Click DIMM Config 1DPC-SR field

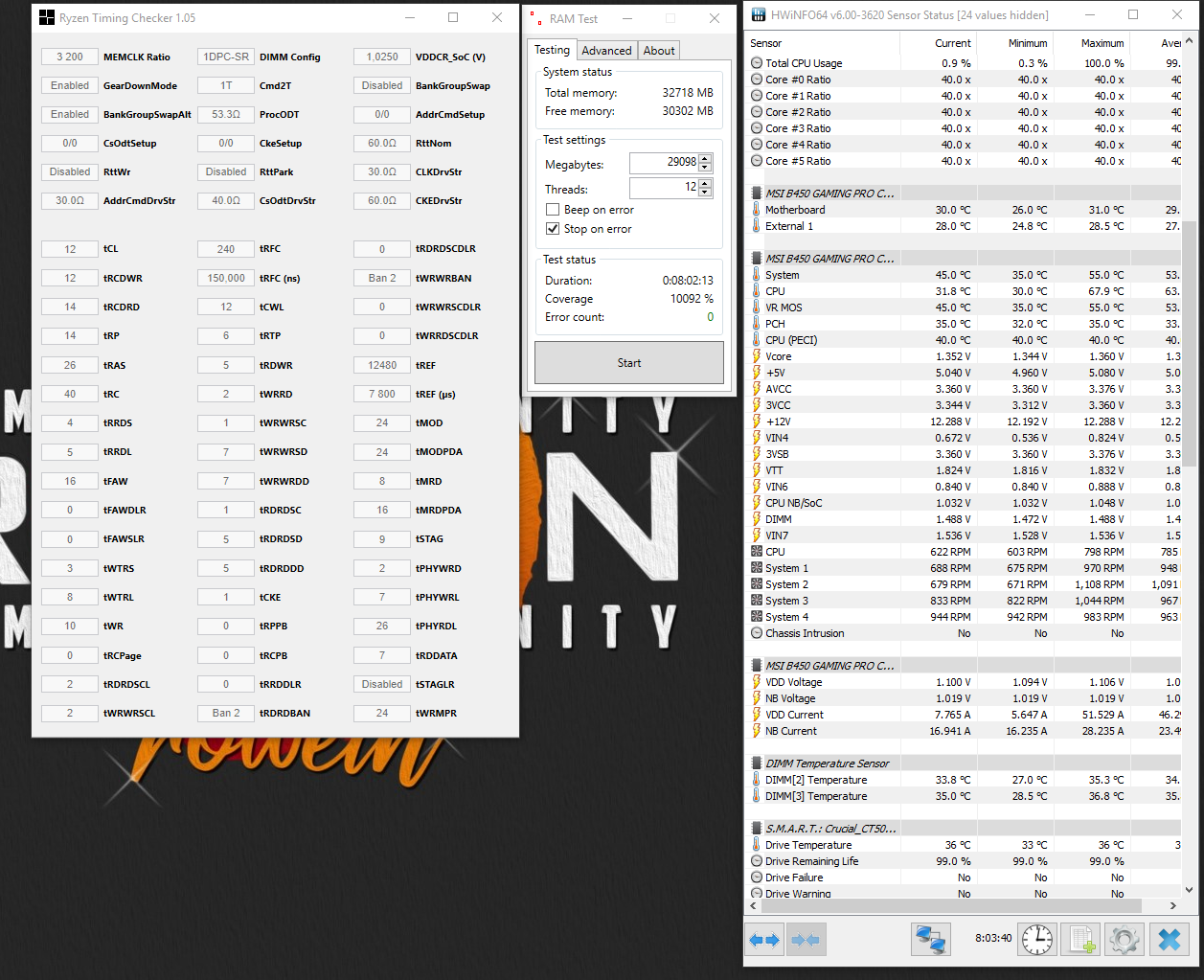pos(226,57)
